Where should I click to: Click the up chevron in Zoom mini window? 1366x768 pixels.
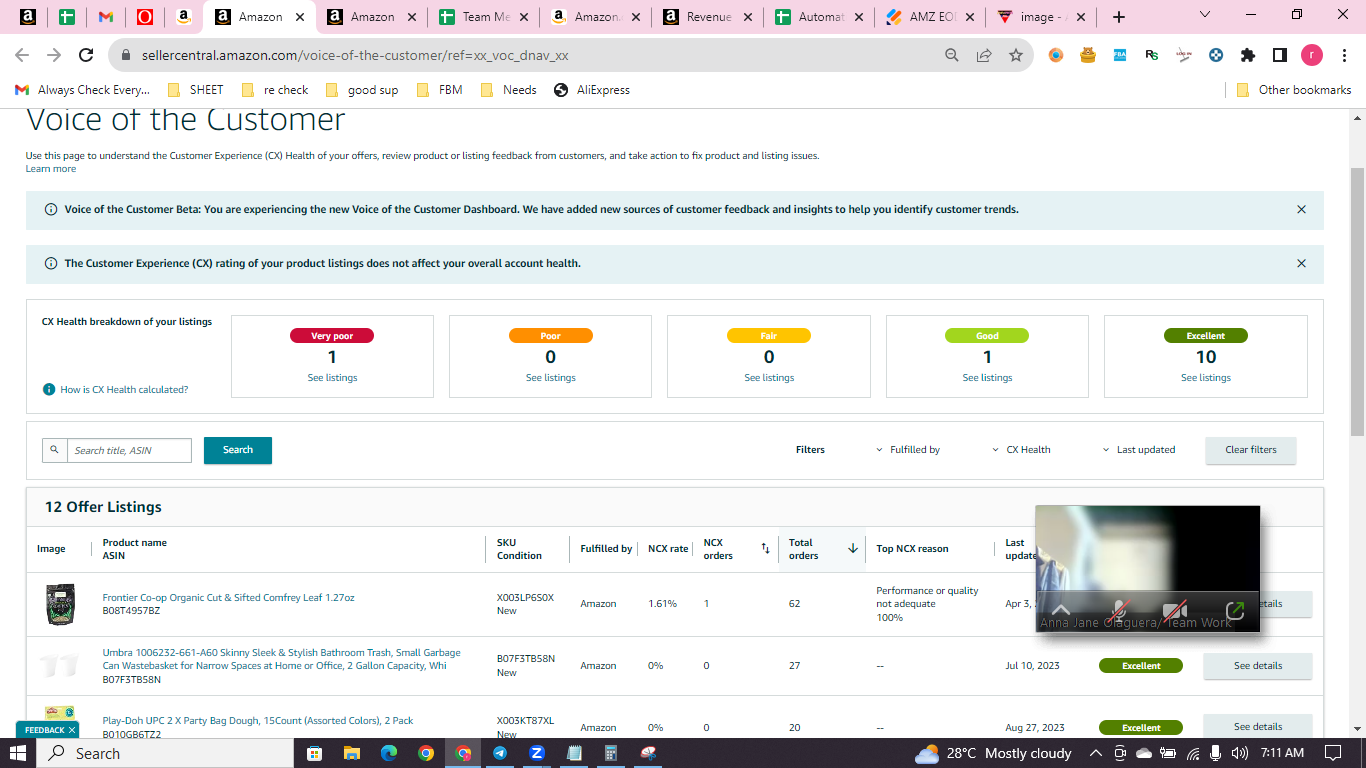1061,610
